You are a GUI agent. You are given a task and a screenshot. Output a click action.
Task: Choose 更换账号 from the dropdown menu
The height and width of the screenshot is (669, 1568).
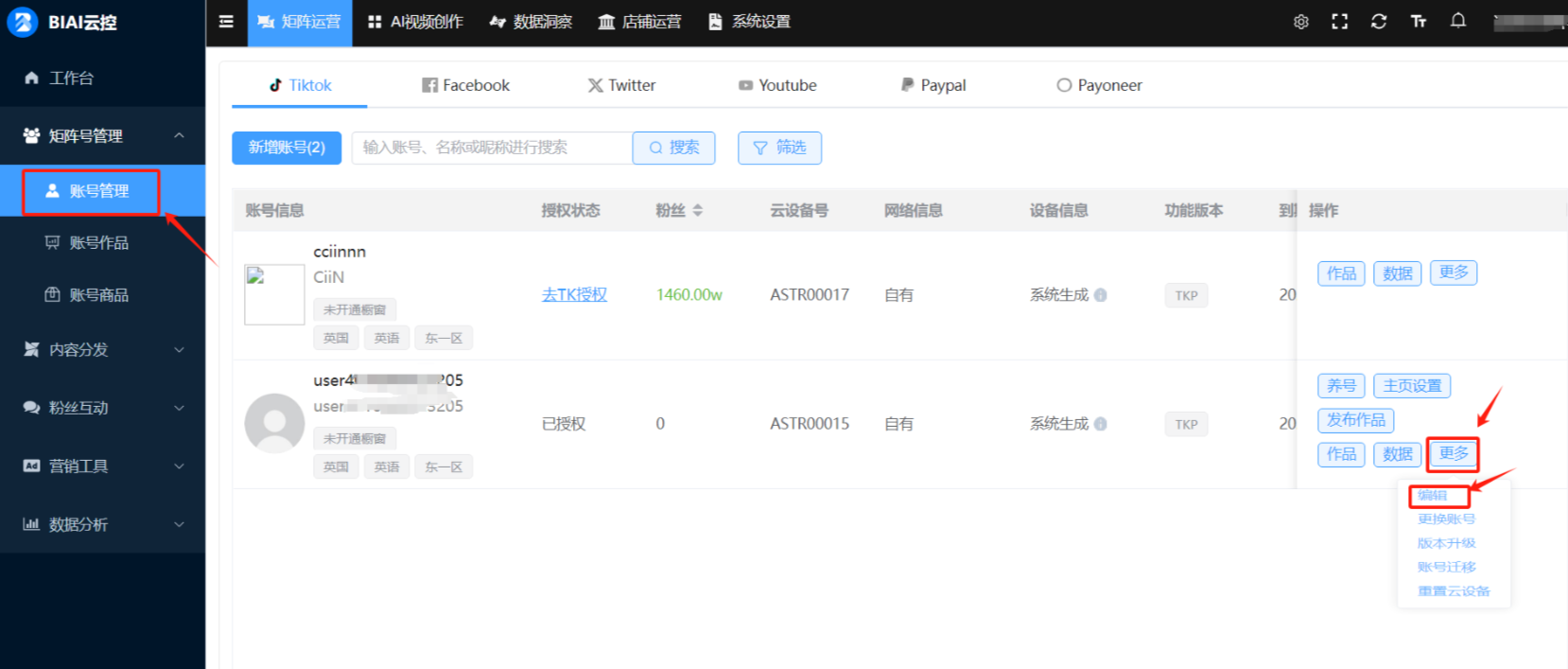pos(1446,519)
